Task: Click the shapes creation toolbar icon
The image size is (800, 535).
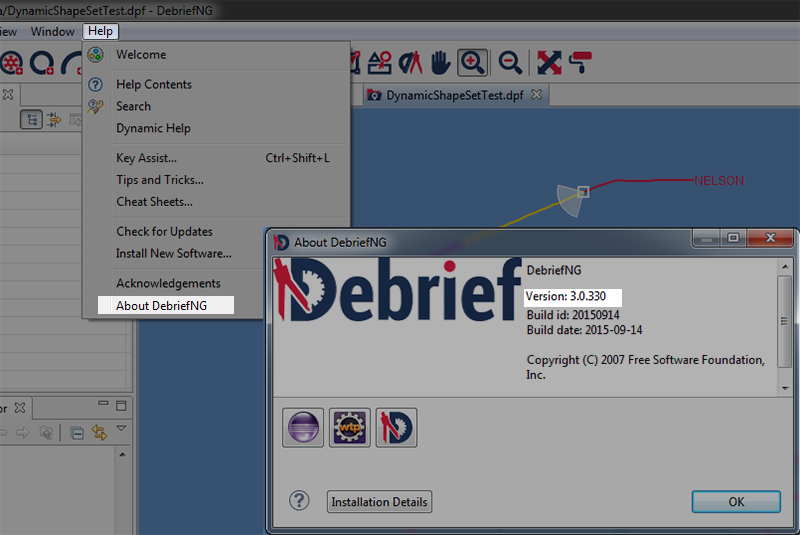Action: click(x=380, y=63)
